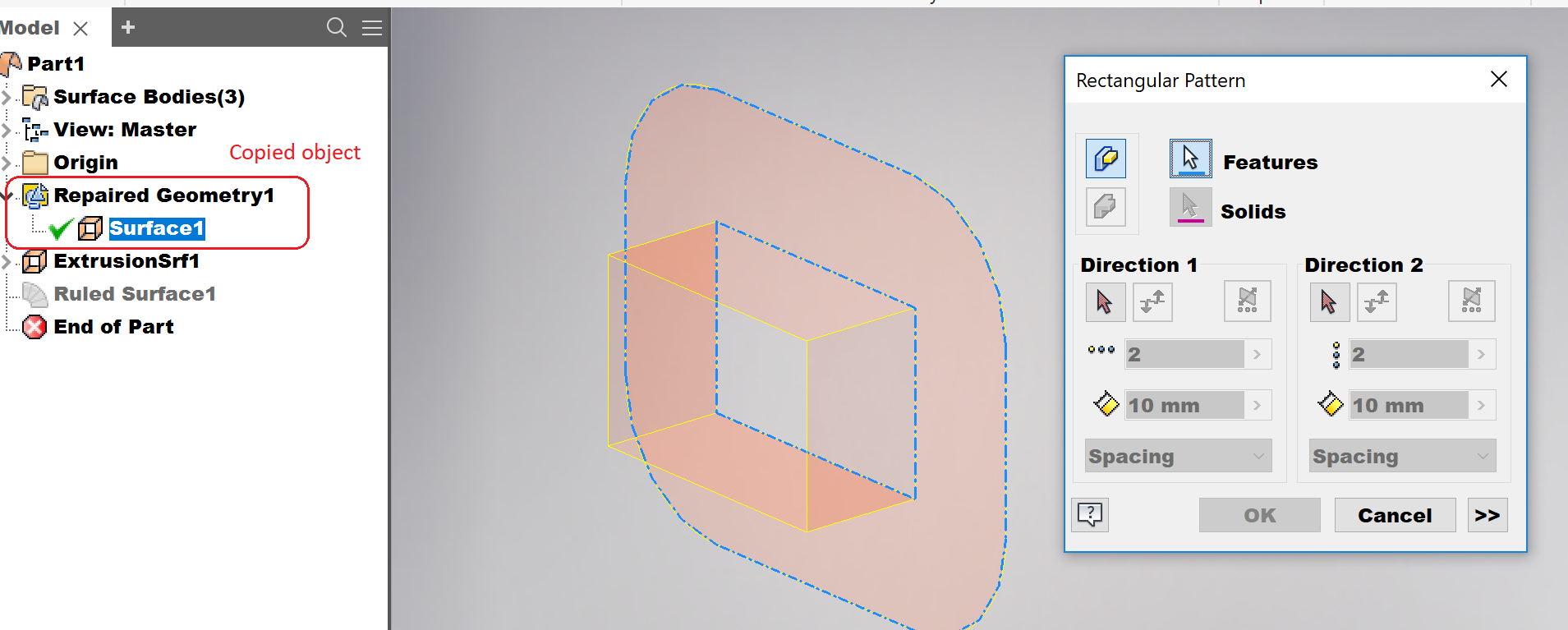This screenshot has height=630, width=1568.
Task: Cancel the Rectangular Pattern dialog
Action: 1395,515
